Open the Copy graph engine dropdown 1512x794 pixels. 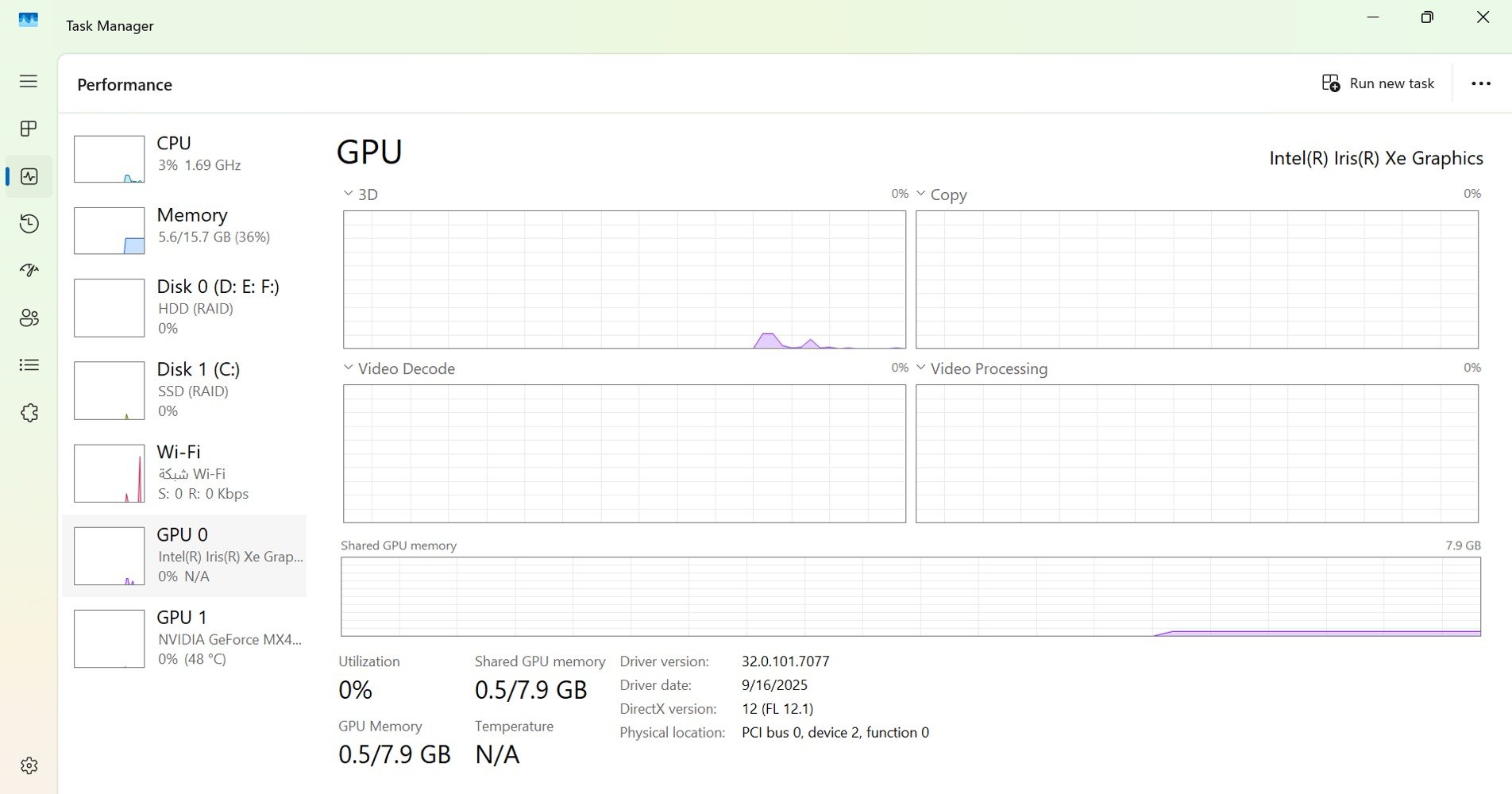pos(941,195)
